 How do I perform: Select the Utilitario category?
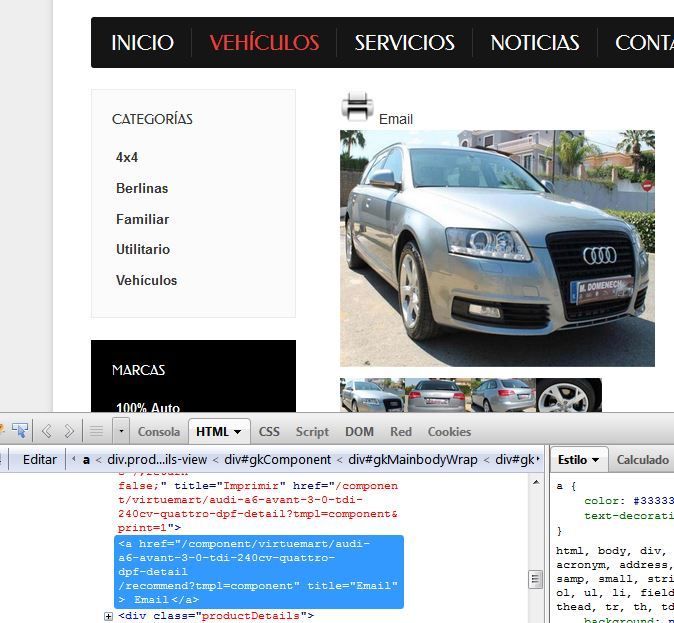[143, 249]
